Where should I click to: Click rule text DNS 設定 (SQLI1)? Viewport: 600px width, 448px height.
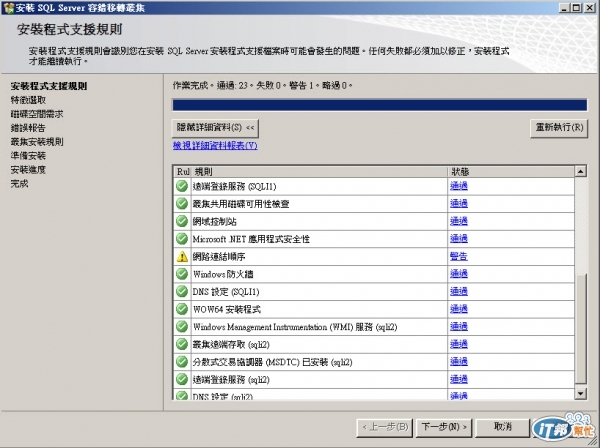(226, 292)
